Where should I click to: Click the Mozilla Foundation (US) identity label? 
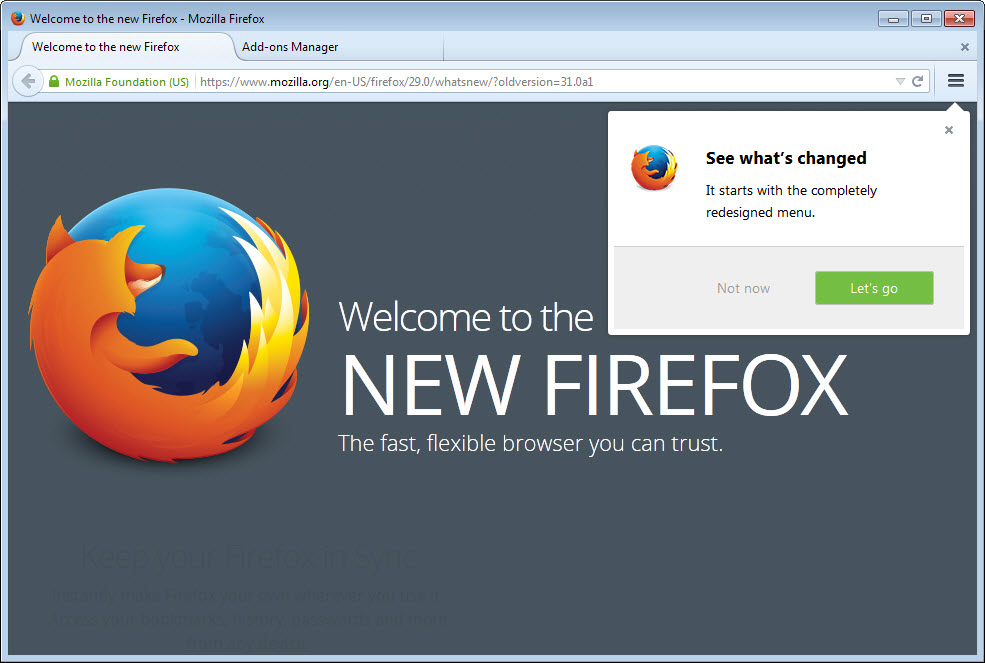[x=127, y=82]
